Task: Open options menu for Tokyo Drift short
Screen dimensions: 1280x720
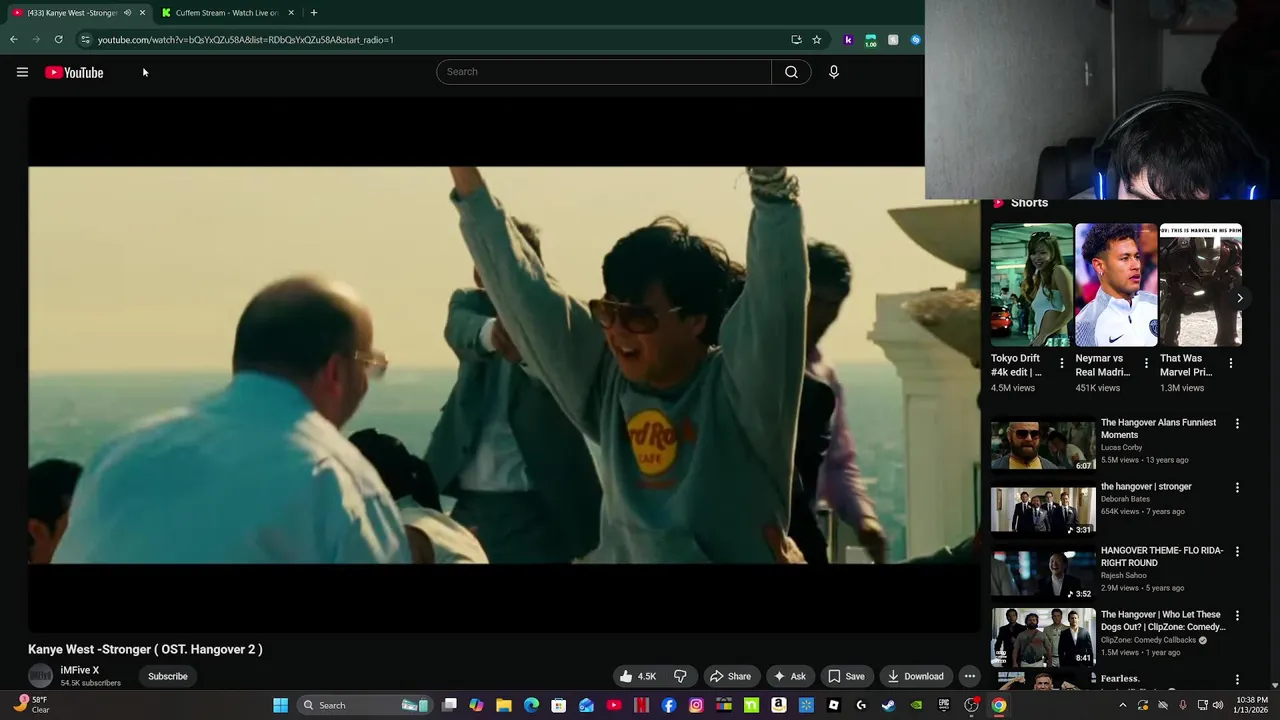Action: (x=1062, y=363)
